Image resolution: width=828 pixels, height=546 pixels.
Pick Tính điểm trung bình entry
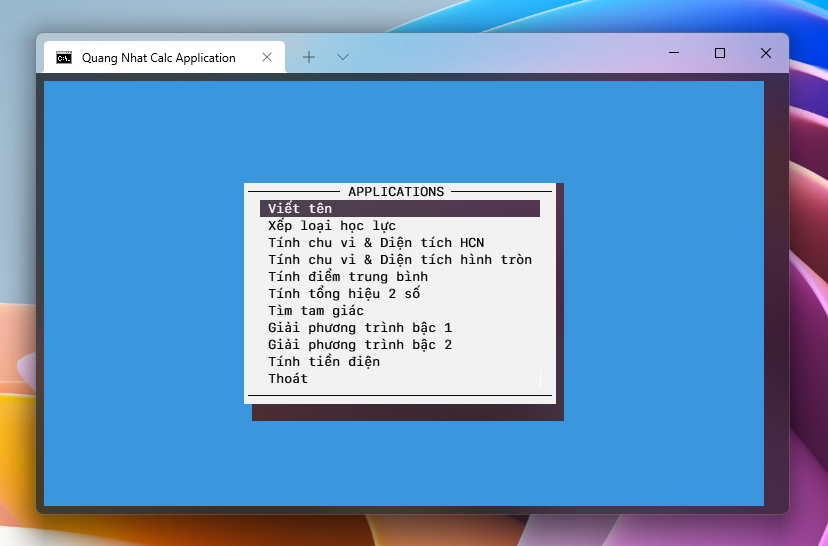click(x=348, y=277)
